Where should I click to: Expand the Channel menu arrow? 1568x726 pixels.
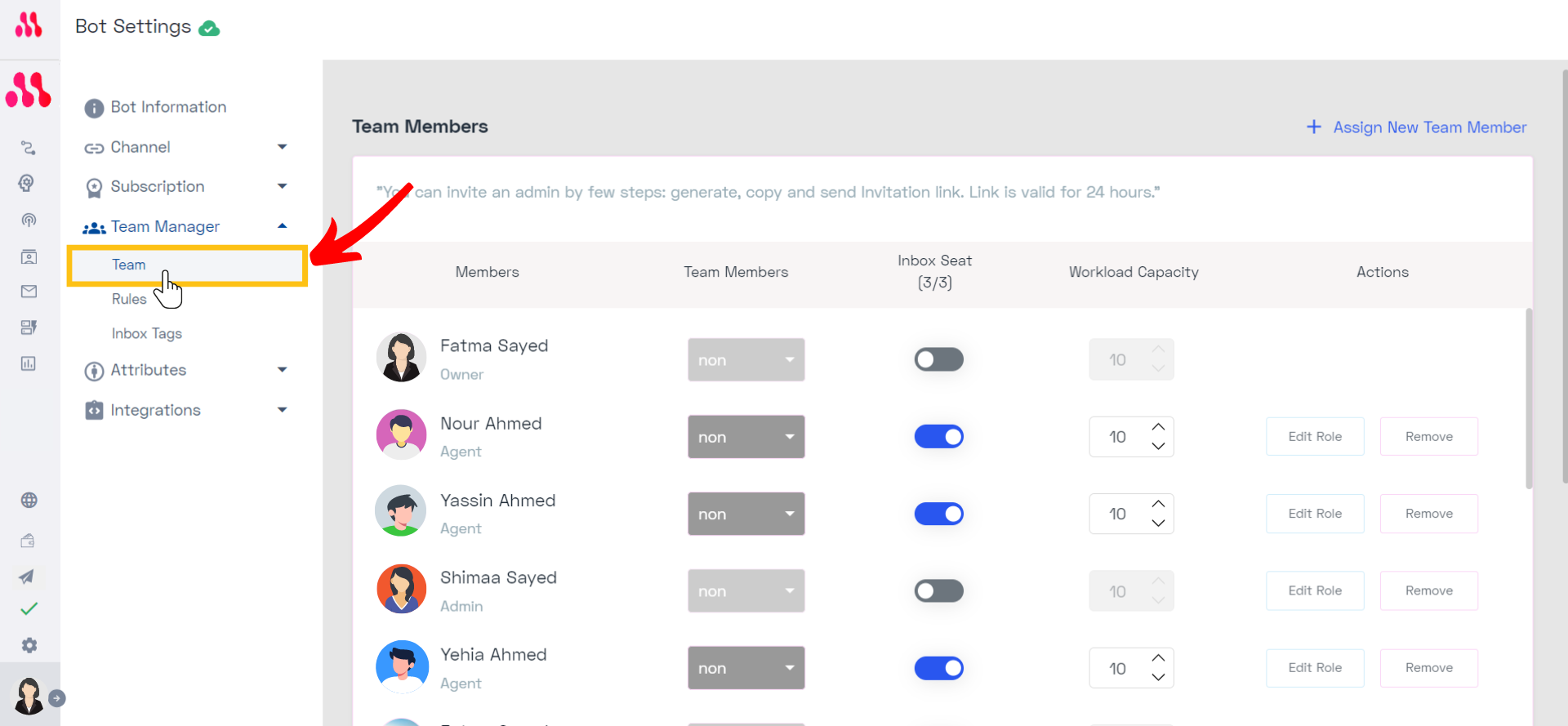283,147
